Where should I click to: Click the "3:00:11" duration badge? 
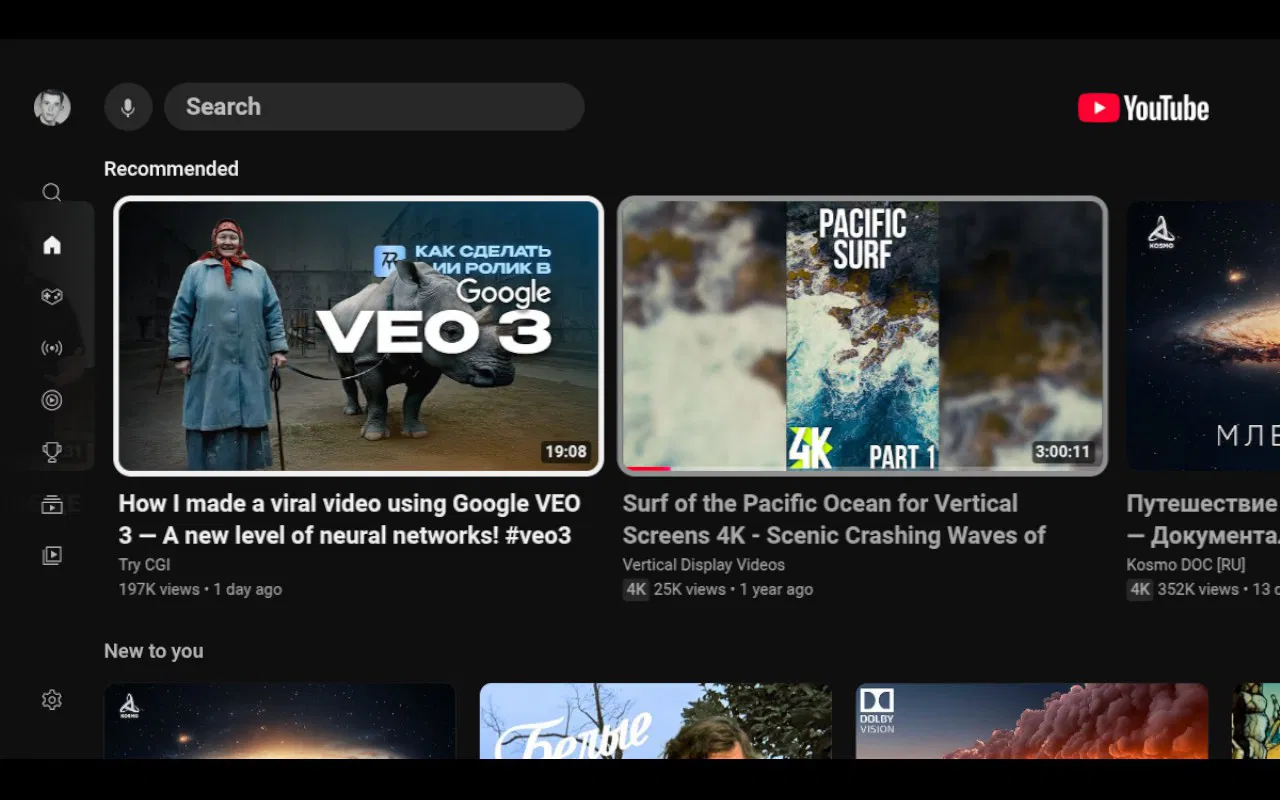(1063, 452)
